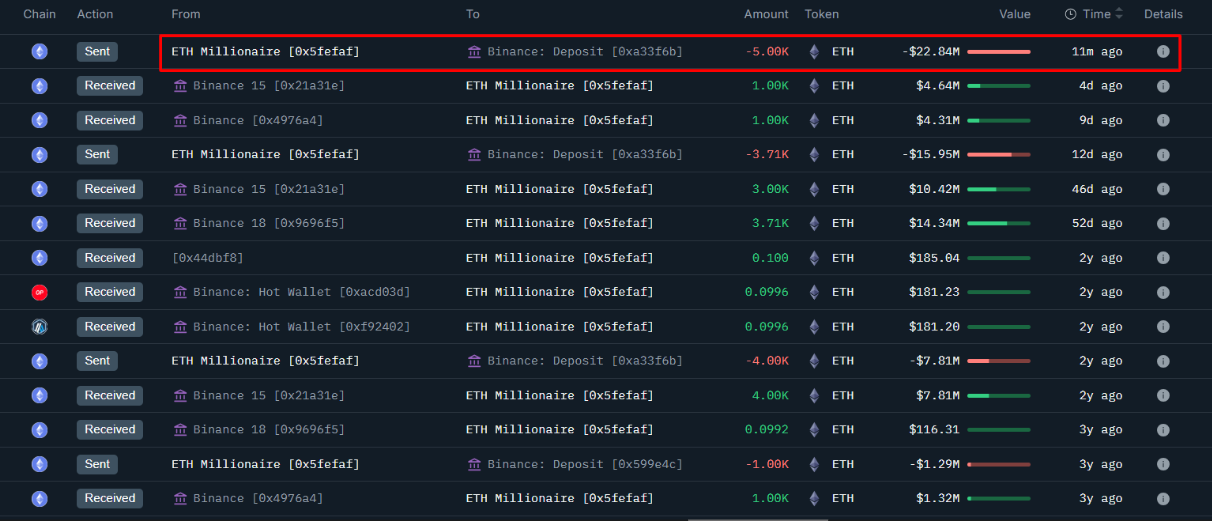Click the ETH token icon in the -5.00K row

pos(814,52)
